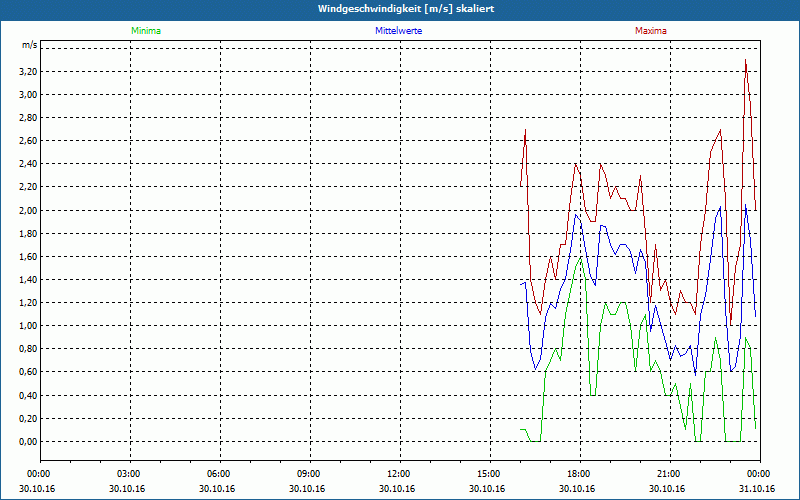Click the 09:00 time axis label
This screenshot has height=500, width=800.
pyautogui.click(x=310, y=474)
